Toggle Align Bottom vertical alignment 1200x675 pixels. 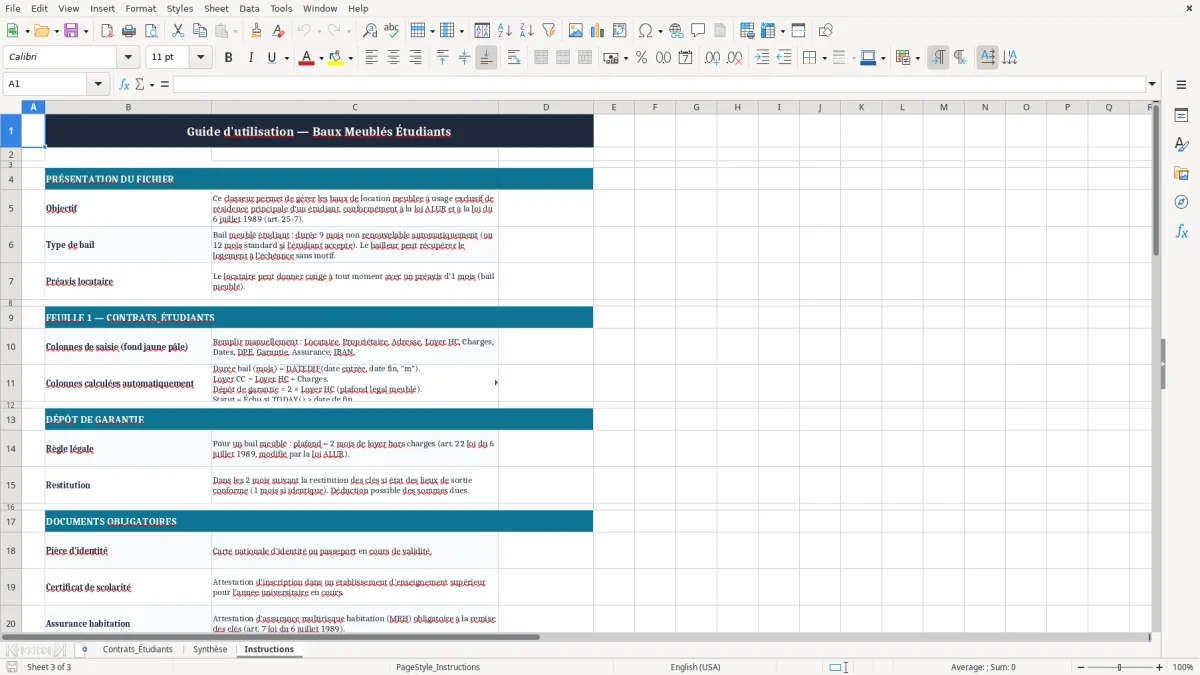[486, 58]
